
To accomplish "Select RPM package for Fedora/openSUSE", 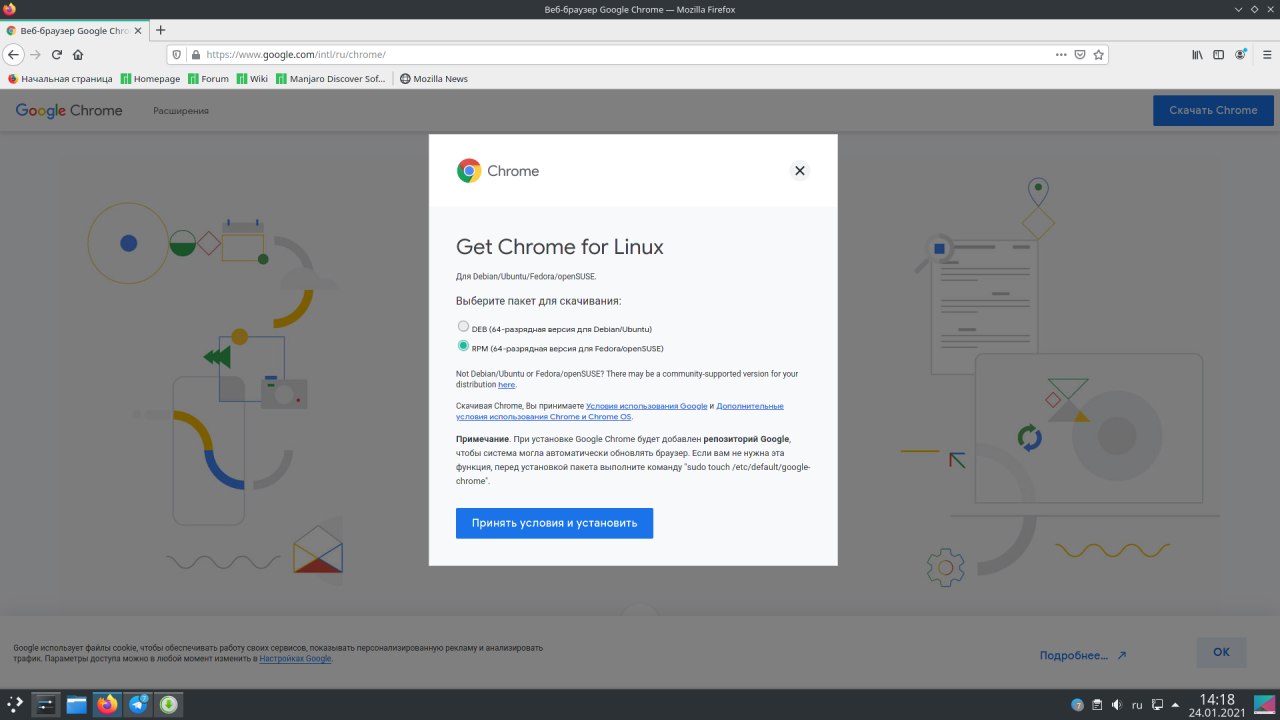I will coord(463,346).
